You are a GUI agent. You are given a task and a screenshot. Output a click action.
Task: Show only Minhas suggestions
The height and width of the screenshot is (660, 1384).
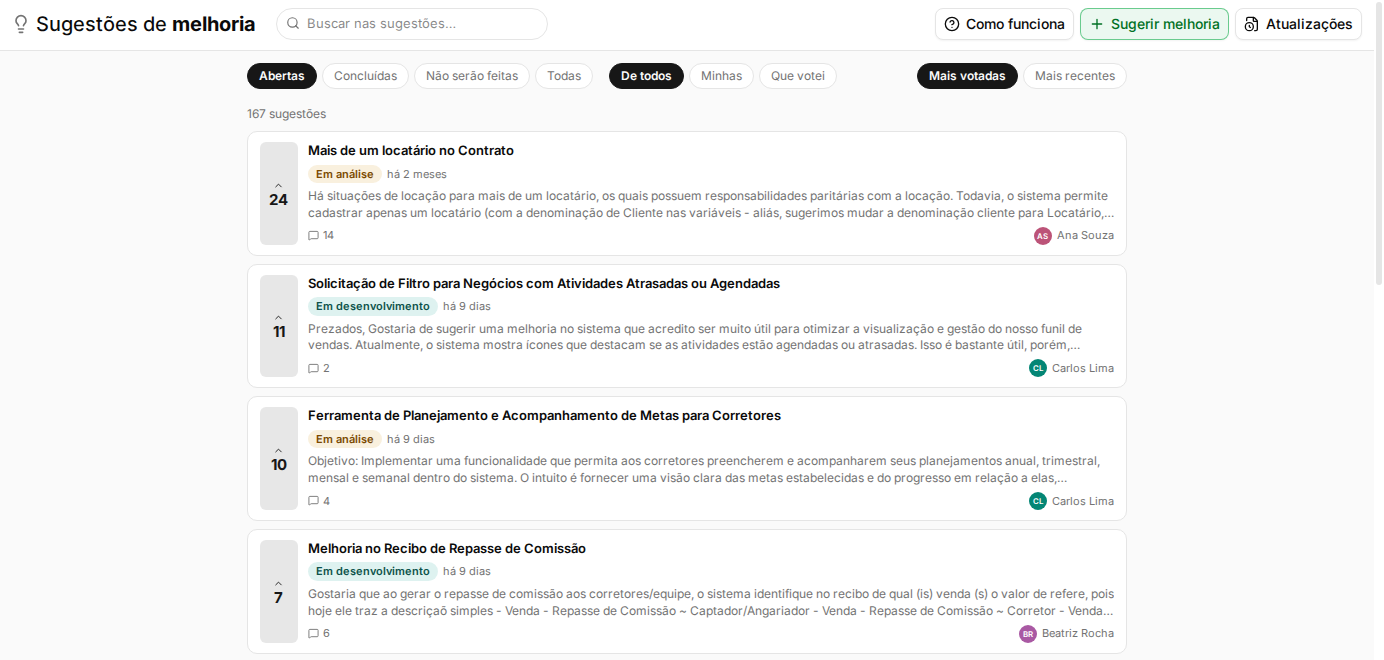click(x=721, y=76)
